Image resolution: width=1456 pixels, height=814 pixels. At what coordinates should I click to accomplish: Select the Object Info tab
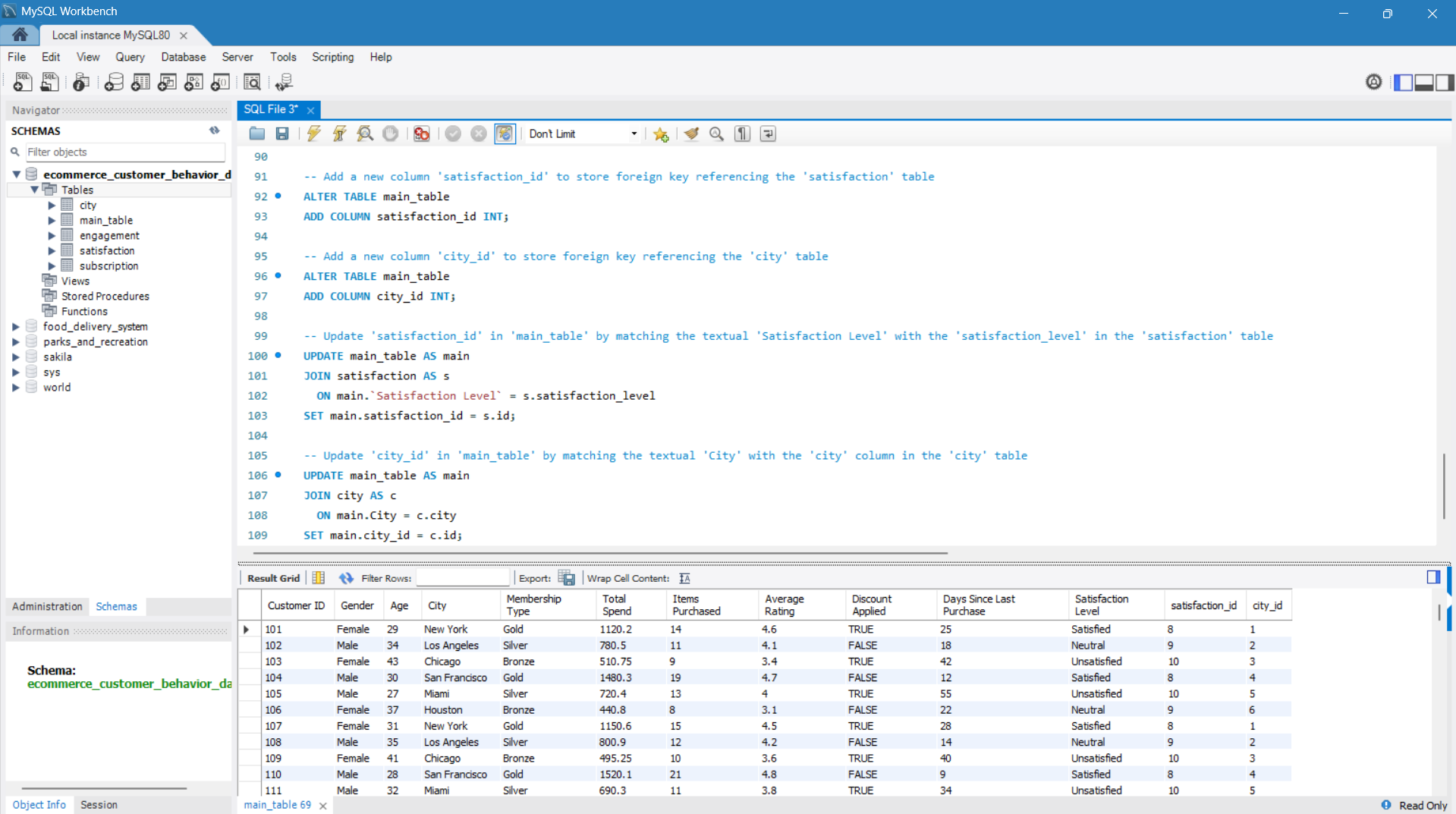pyautogui.click(x=39, y=805)
